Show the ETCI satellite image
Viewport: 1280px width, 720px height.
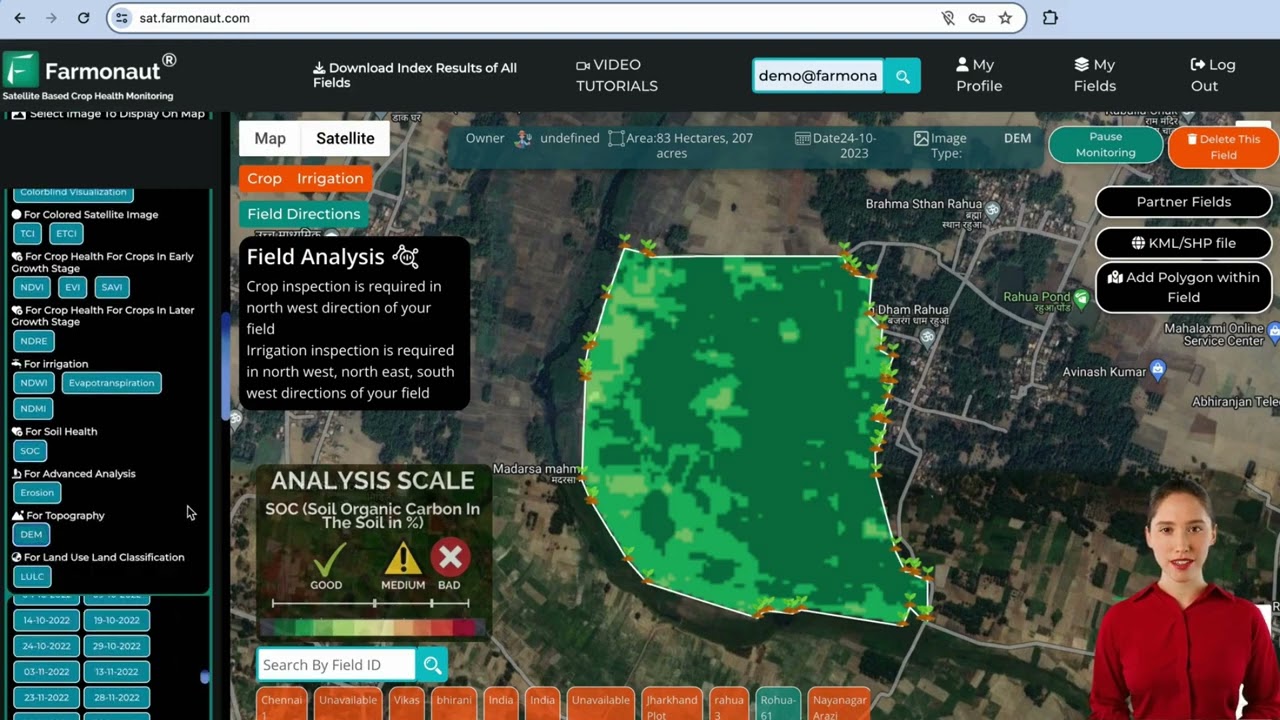tap(66, 234)
